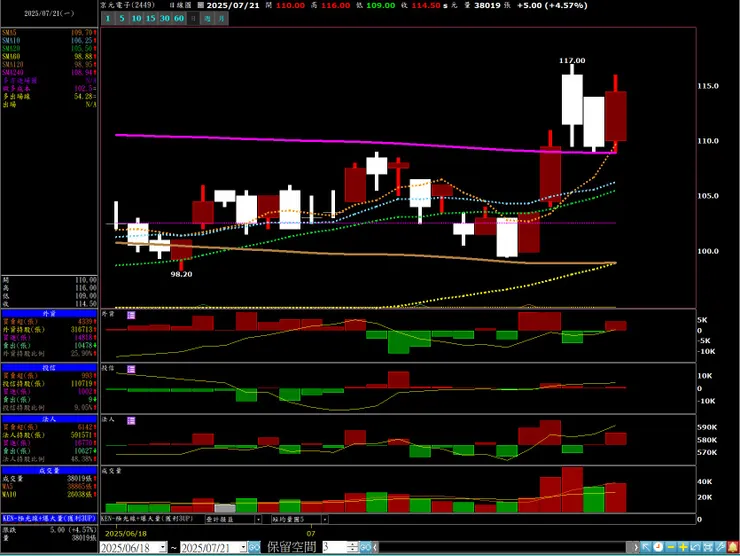This screenshot has width=740, height=556.
Task: Click the 2025/07/21 date in header
Action: coord(233,5)
